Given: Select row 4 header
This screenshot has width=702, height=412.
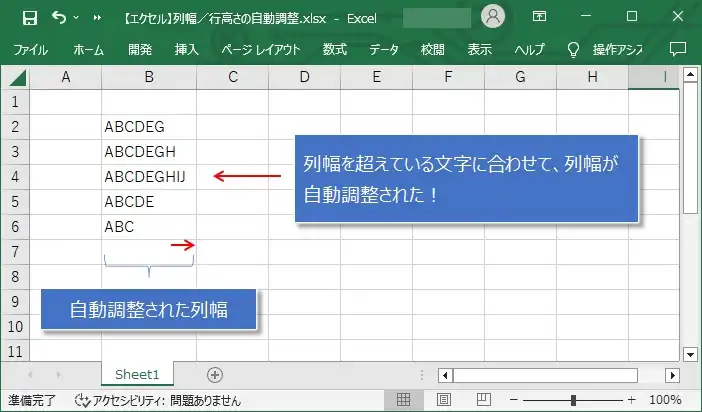Looking at the screenshot, I should click(x=15, y=176).
